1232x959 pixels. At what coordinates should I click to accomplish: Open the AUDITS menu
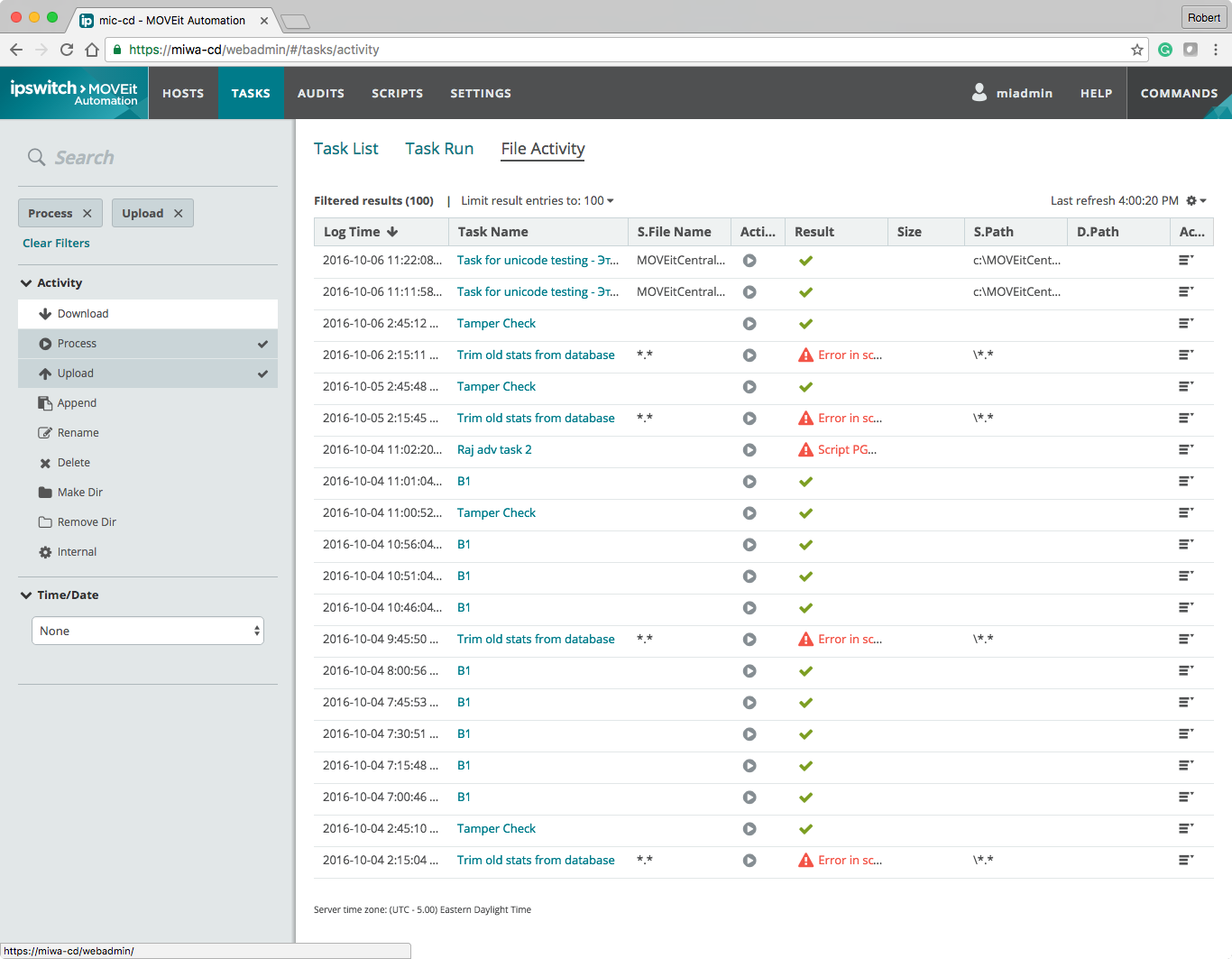[x=321, y=93]
